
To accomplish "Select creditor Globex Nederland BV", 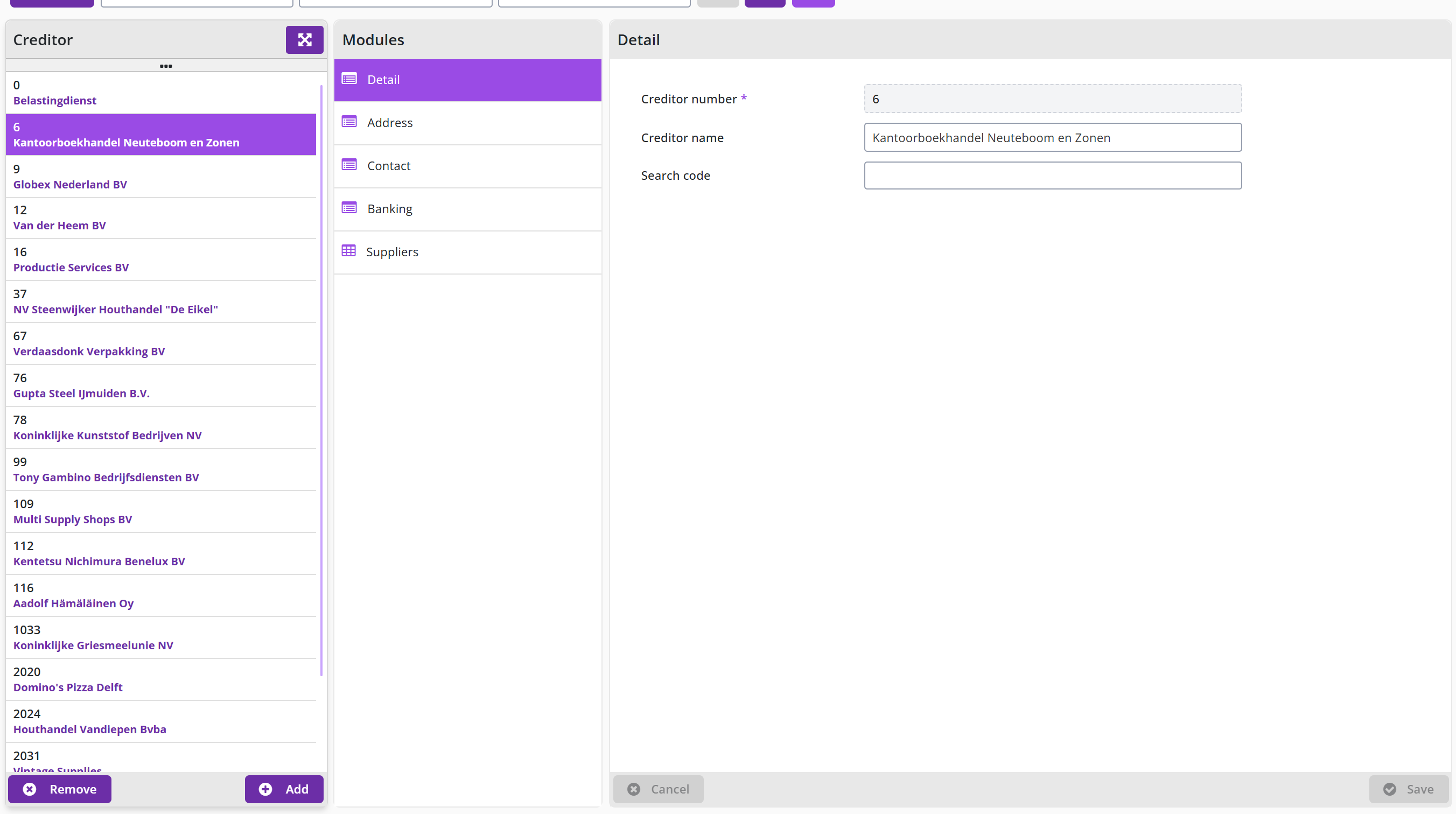I will point(161,177).
